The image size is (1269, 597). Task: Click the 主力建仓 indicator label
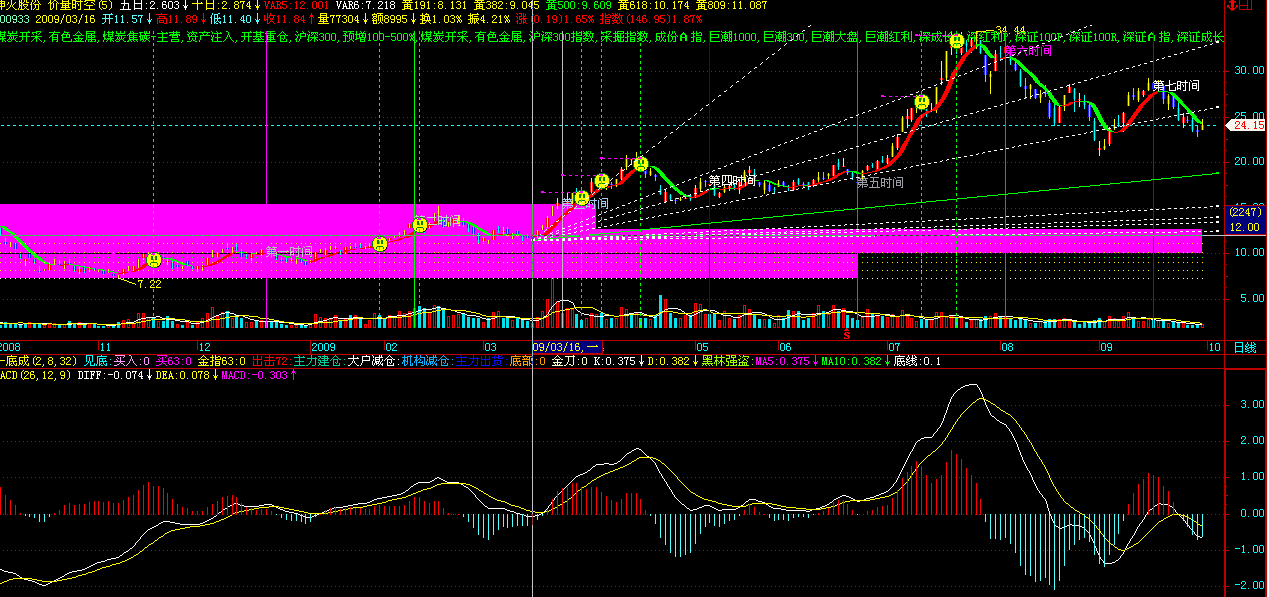(x=317, y=361)
